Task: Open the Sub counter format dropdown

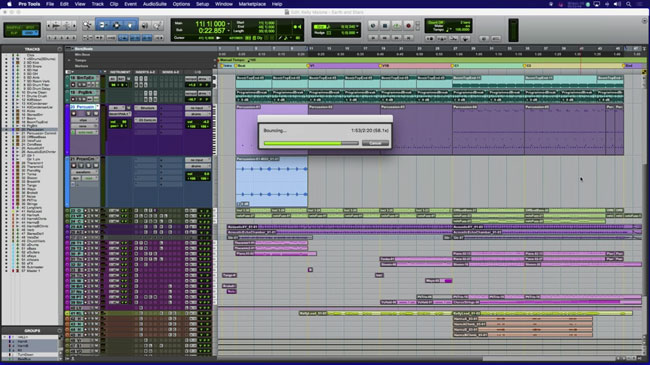Action: tap(228, 31)
